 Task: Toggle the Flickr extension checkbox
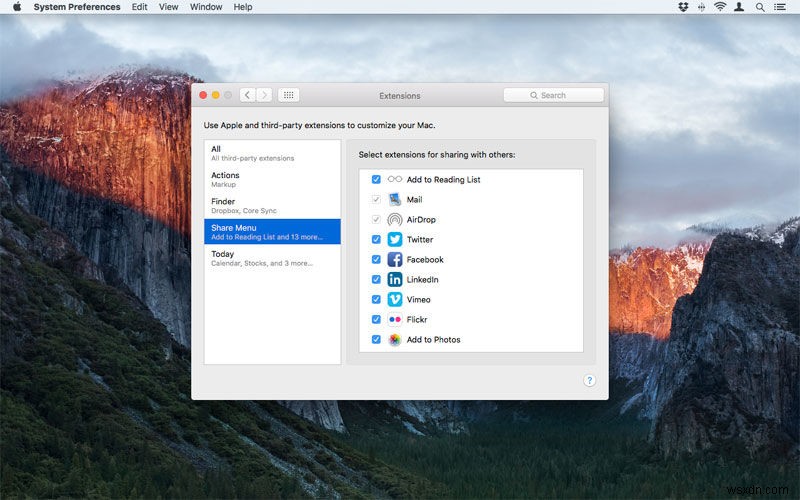(x=376, y=320)
